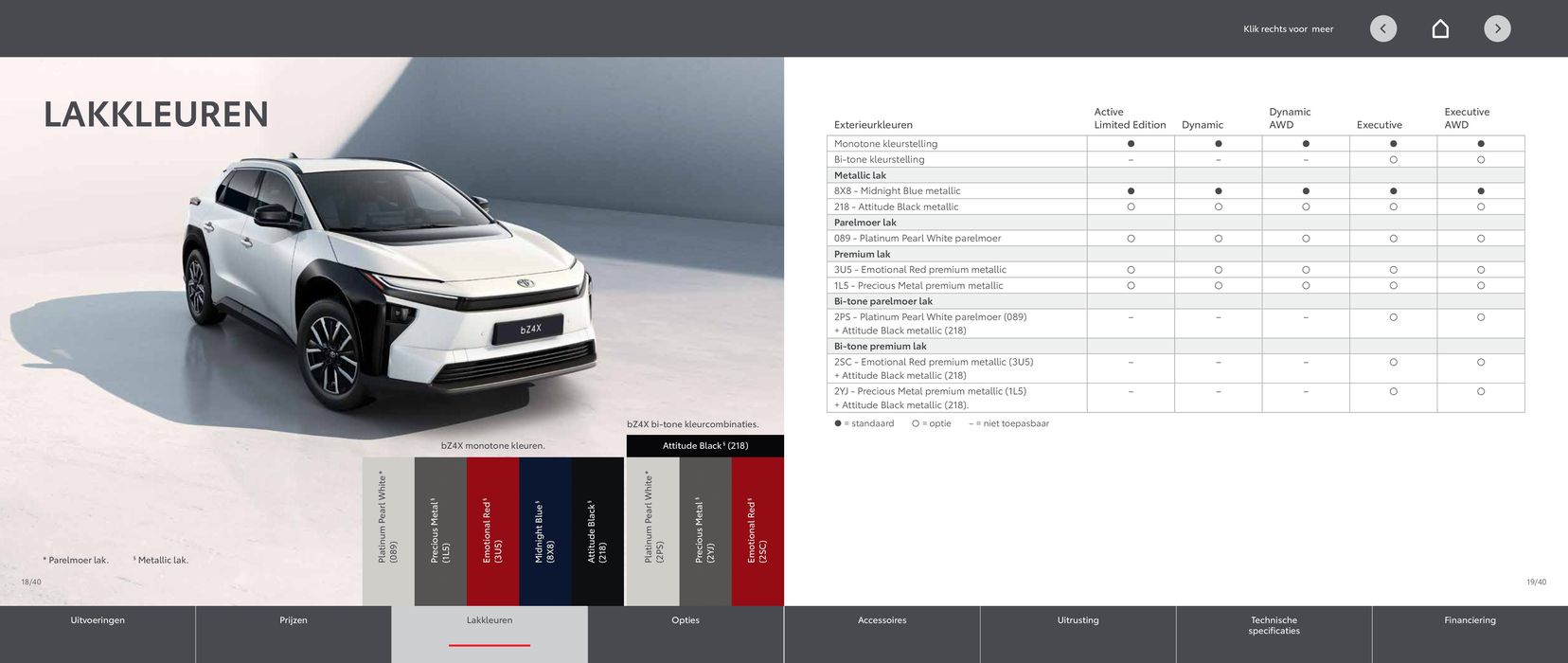1568x663 pixels.
Task: Choose bi-tone Platinum Pearl White (2PS) swatch
Action: pyautogui.click(x=652, y=530)
